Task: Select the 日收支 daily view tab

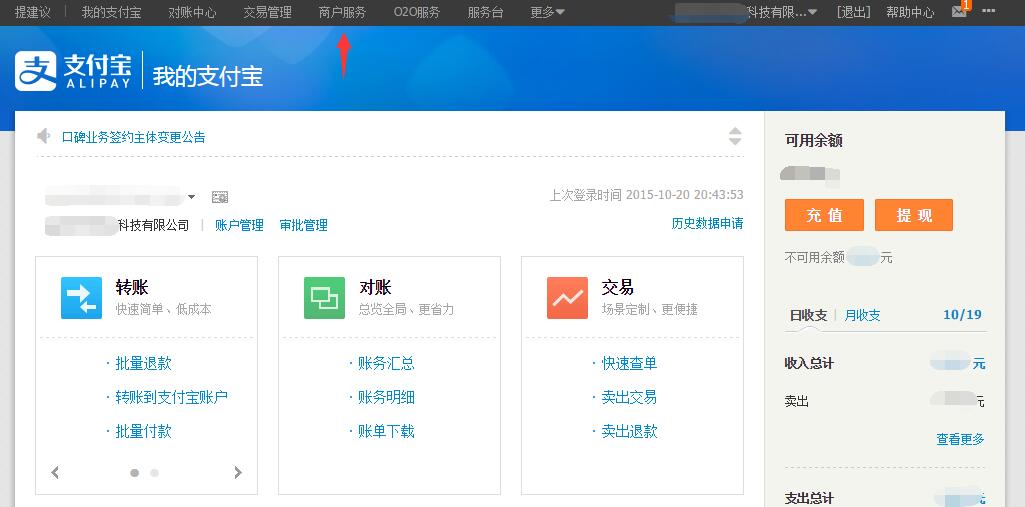Action: pyautogui.click(x=808, y=315)
